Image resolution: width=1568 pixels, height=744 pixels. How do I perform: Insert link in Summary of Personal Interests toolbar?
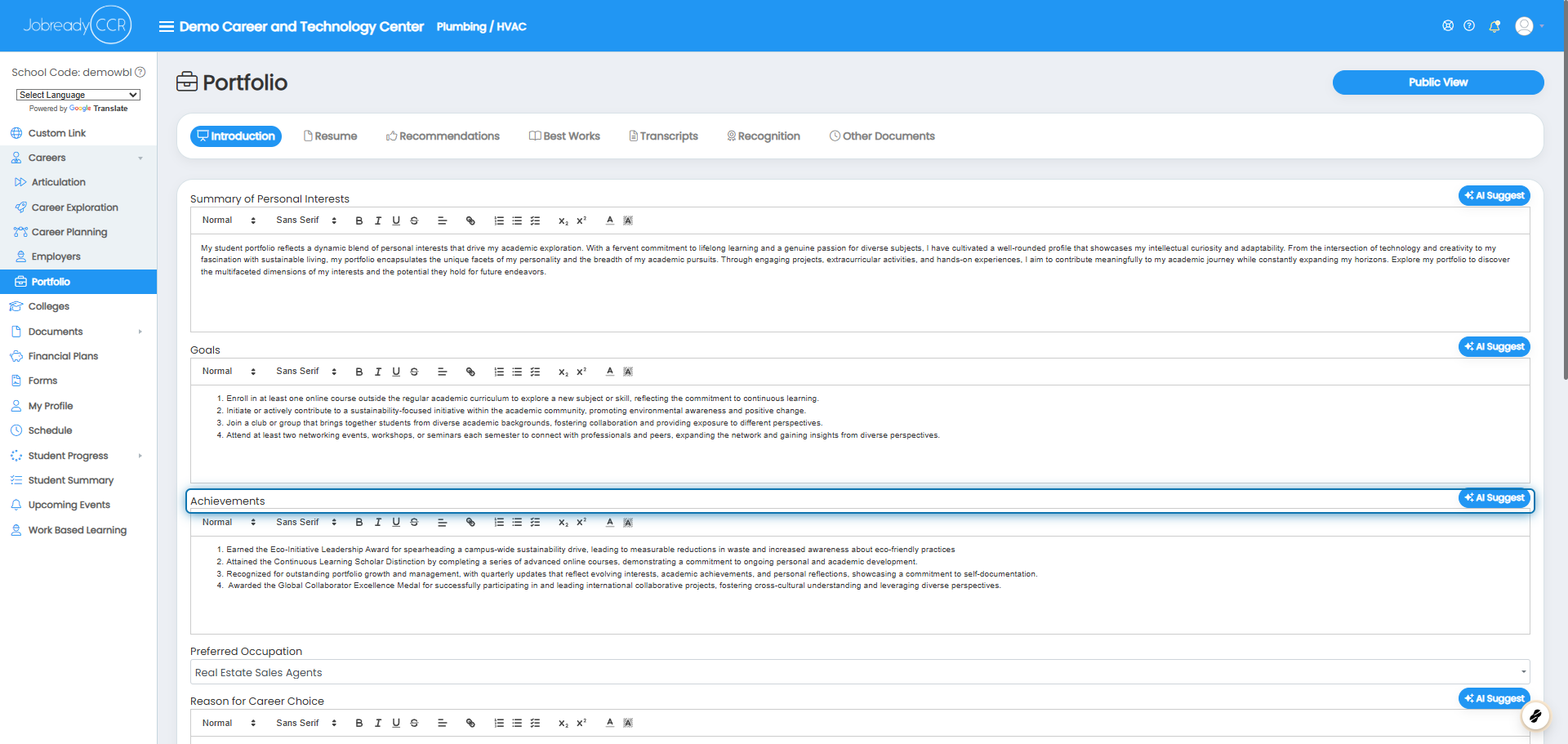(470, 221)
